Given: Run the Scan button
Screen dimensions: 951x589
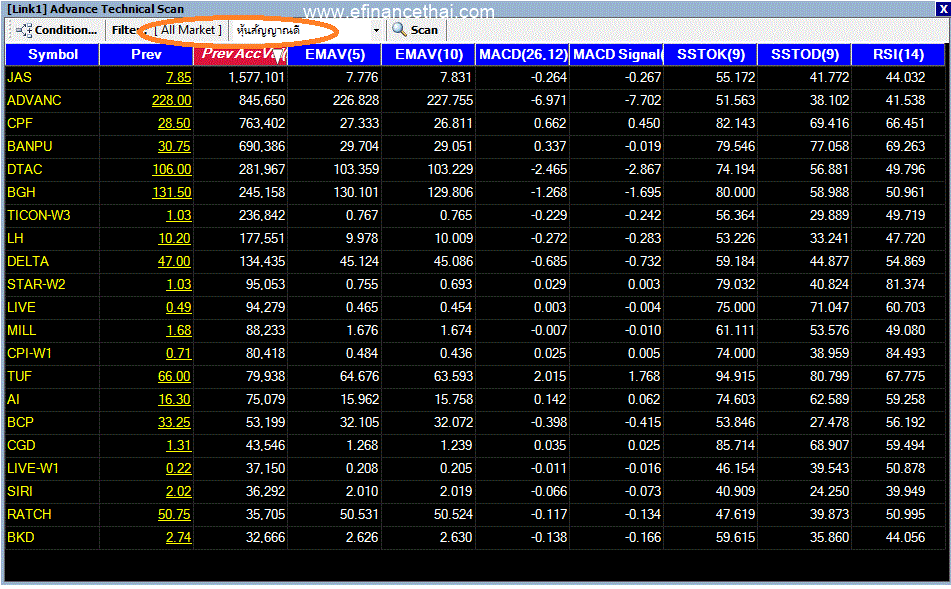Looking at the screenshot, I should 415,30.
